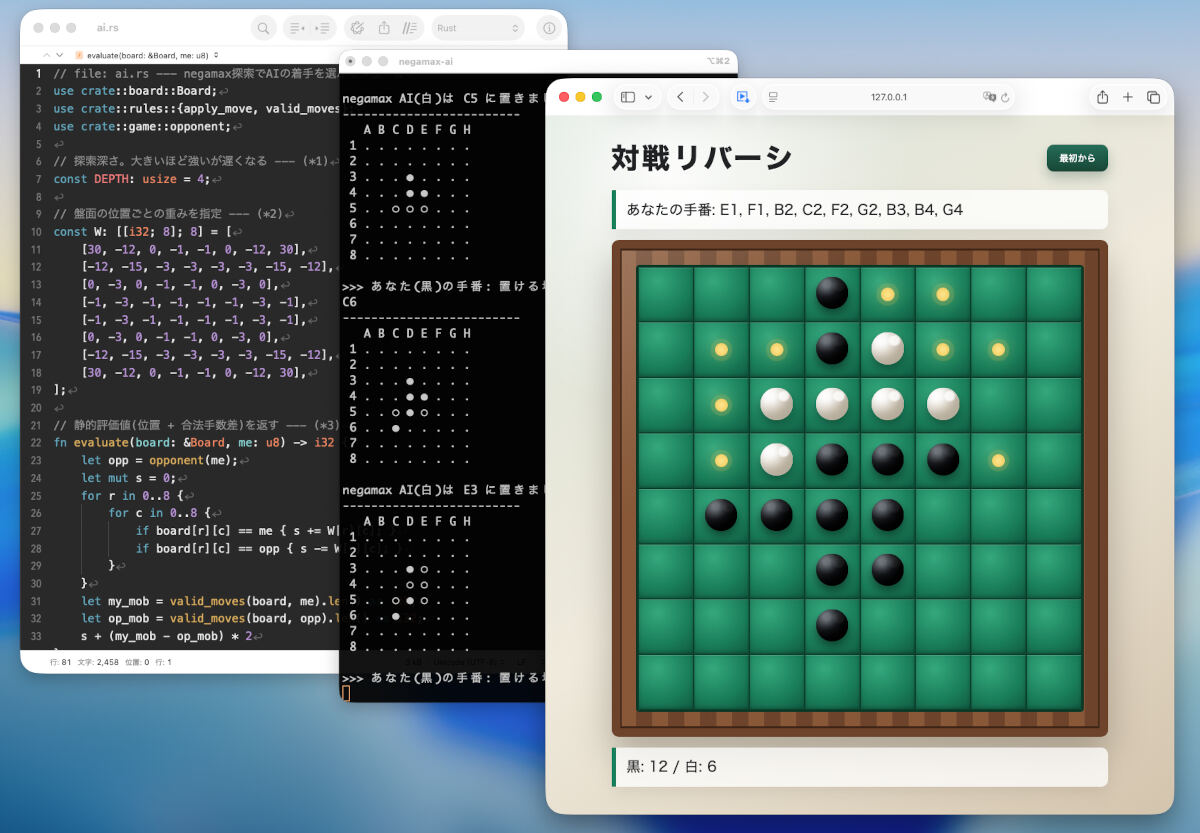Click the translate icon in Safari address bar
The height and width of the screenshot is (833, 1200).
[x=989, y=97]
